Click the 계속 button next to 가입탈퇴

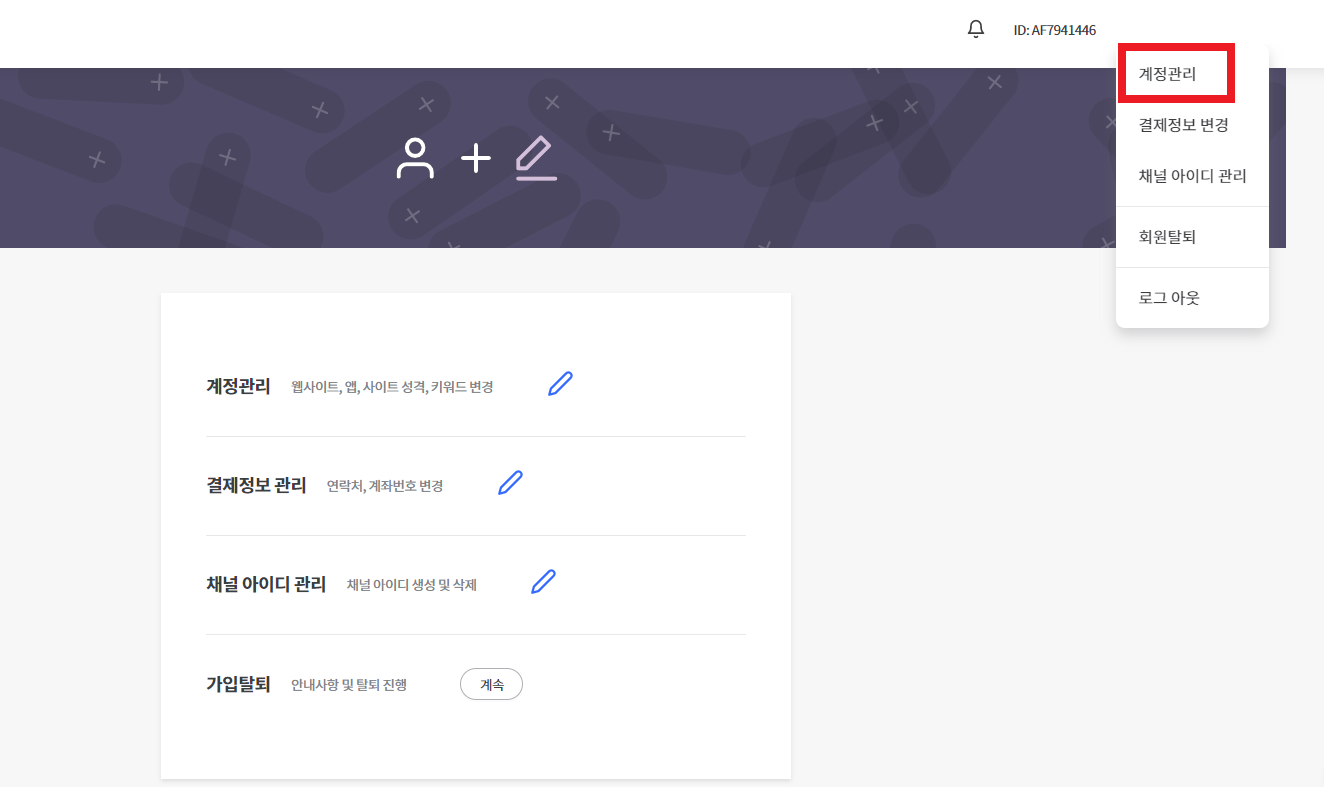[x=491, y=684]
